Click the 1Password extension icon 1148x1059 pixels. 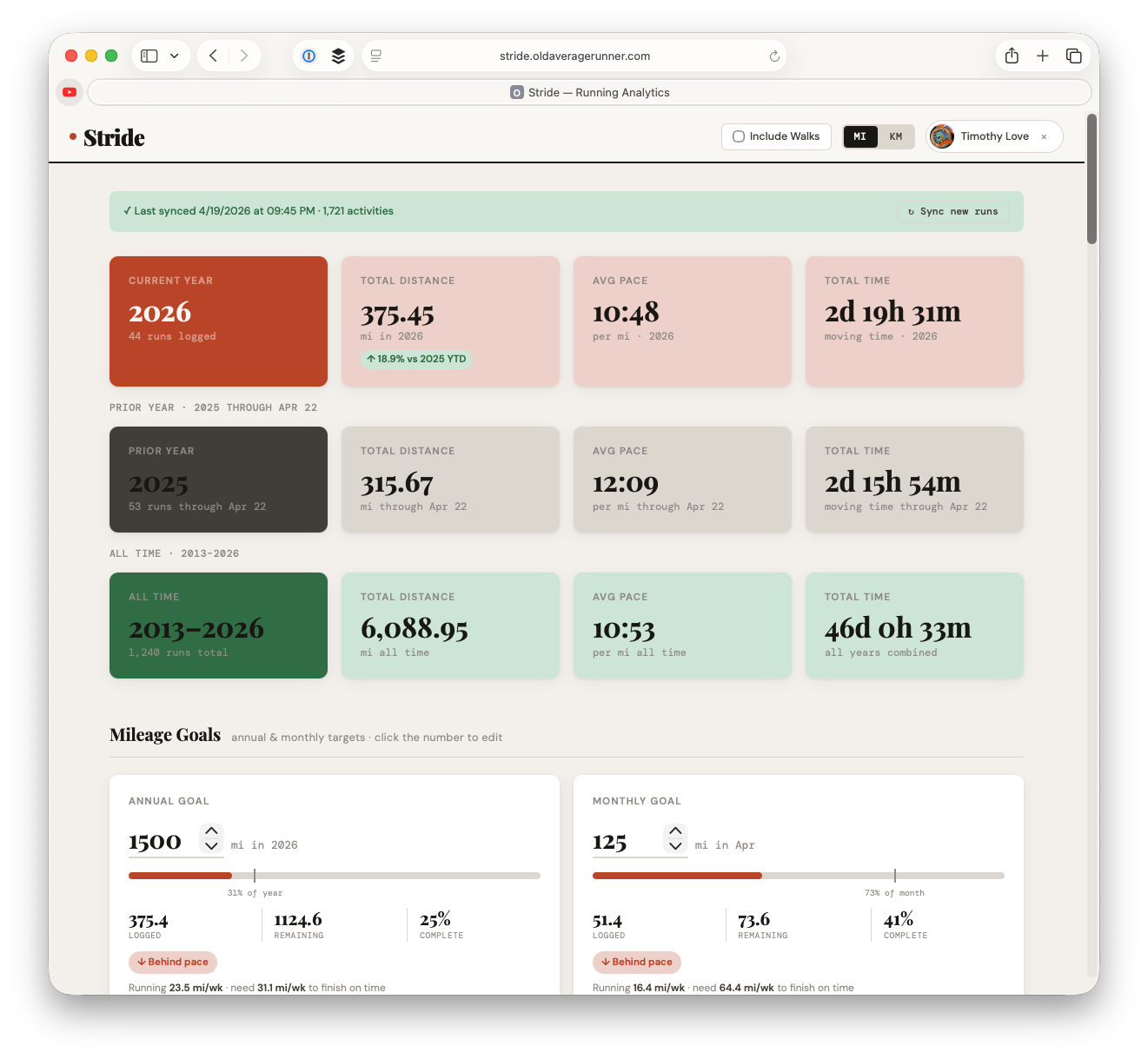pyautogui.click(x=309, y=56)
